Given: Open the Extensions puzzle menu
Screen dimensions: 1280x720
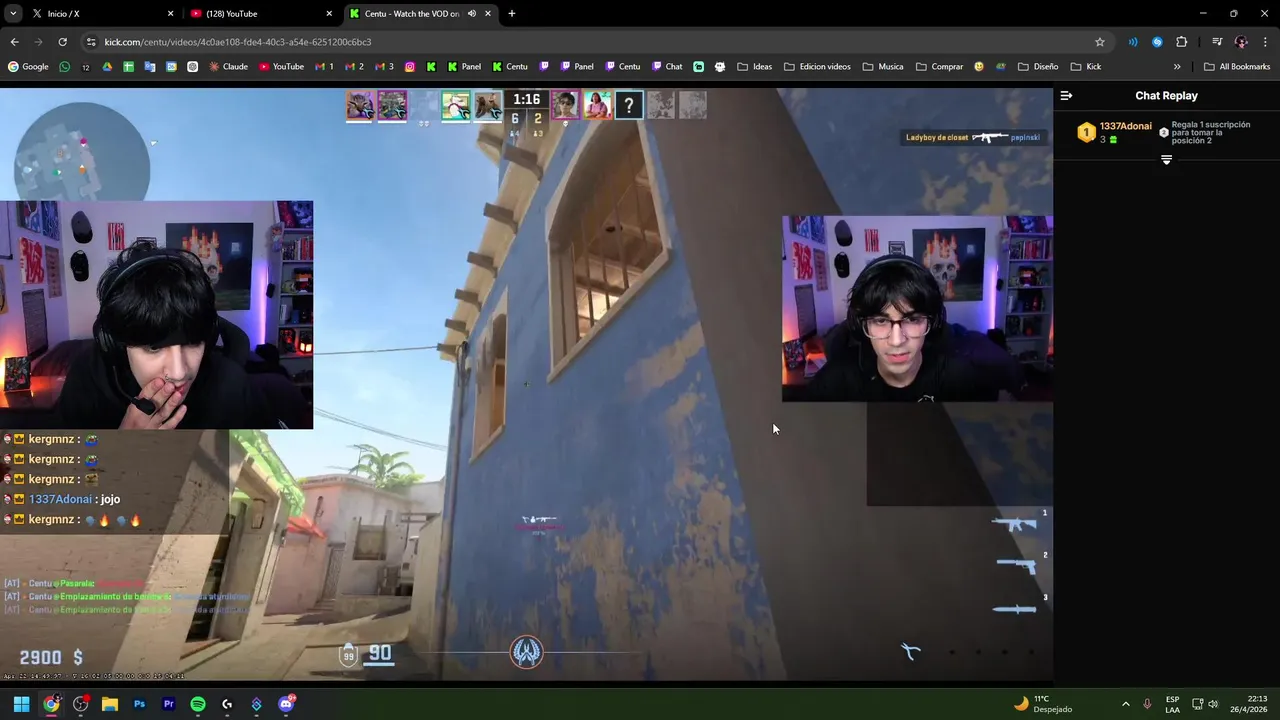Looking at the screenshot, I should pos(1181,42).
